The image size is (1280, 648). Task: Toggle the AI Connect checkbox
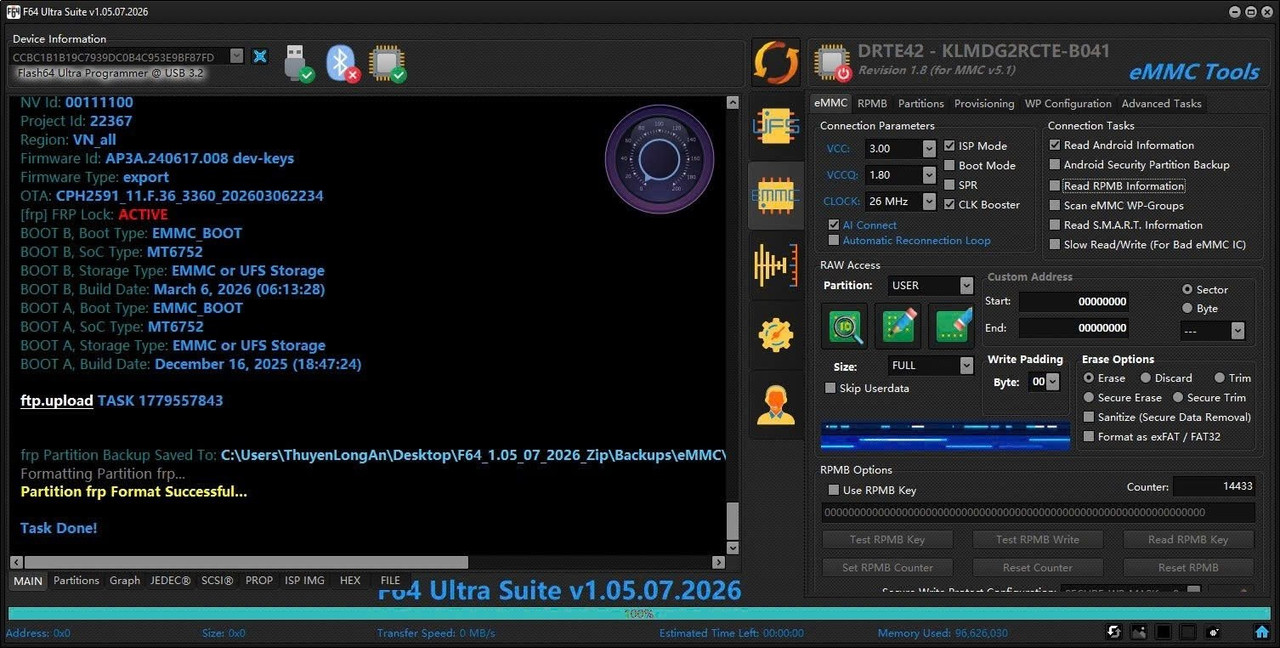point(834,225)
